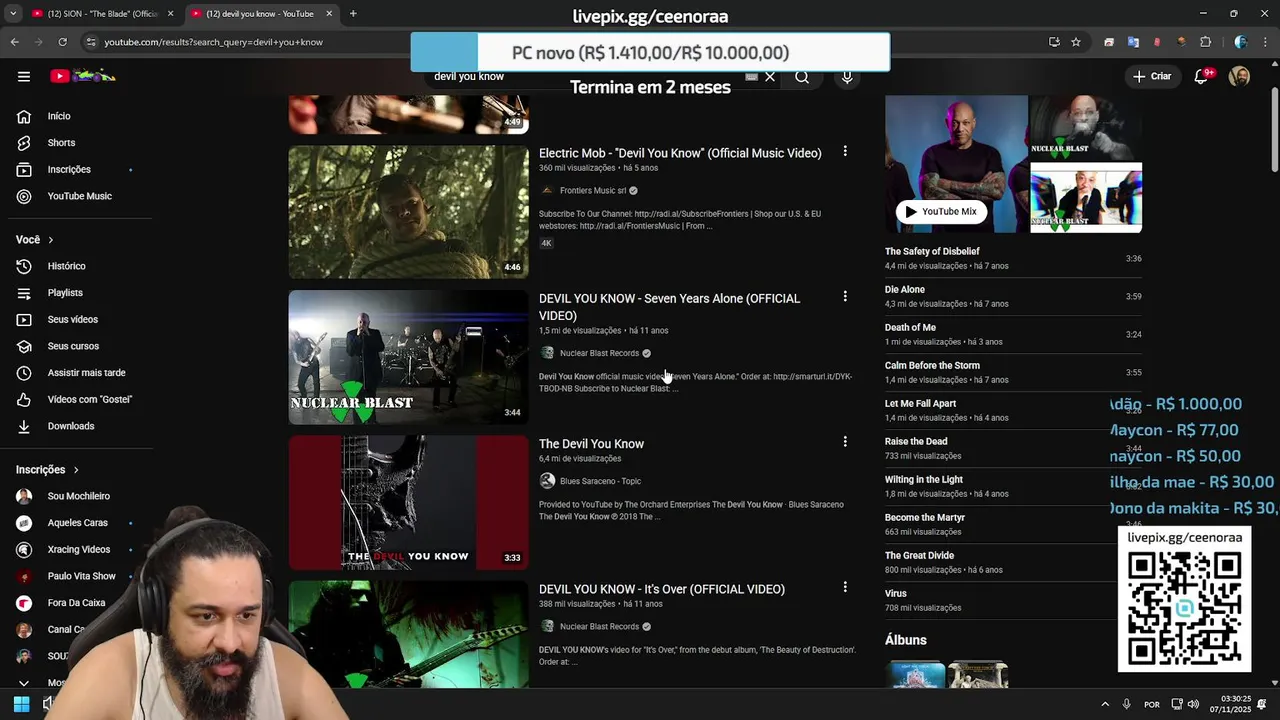The width and height of the screenshot is (1280, 720).
Task: Click the YouTube logo
Action: (83, 76)
